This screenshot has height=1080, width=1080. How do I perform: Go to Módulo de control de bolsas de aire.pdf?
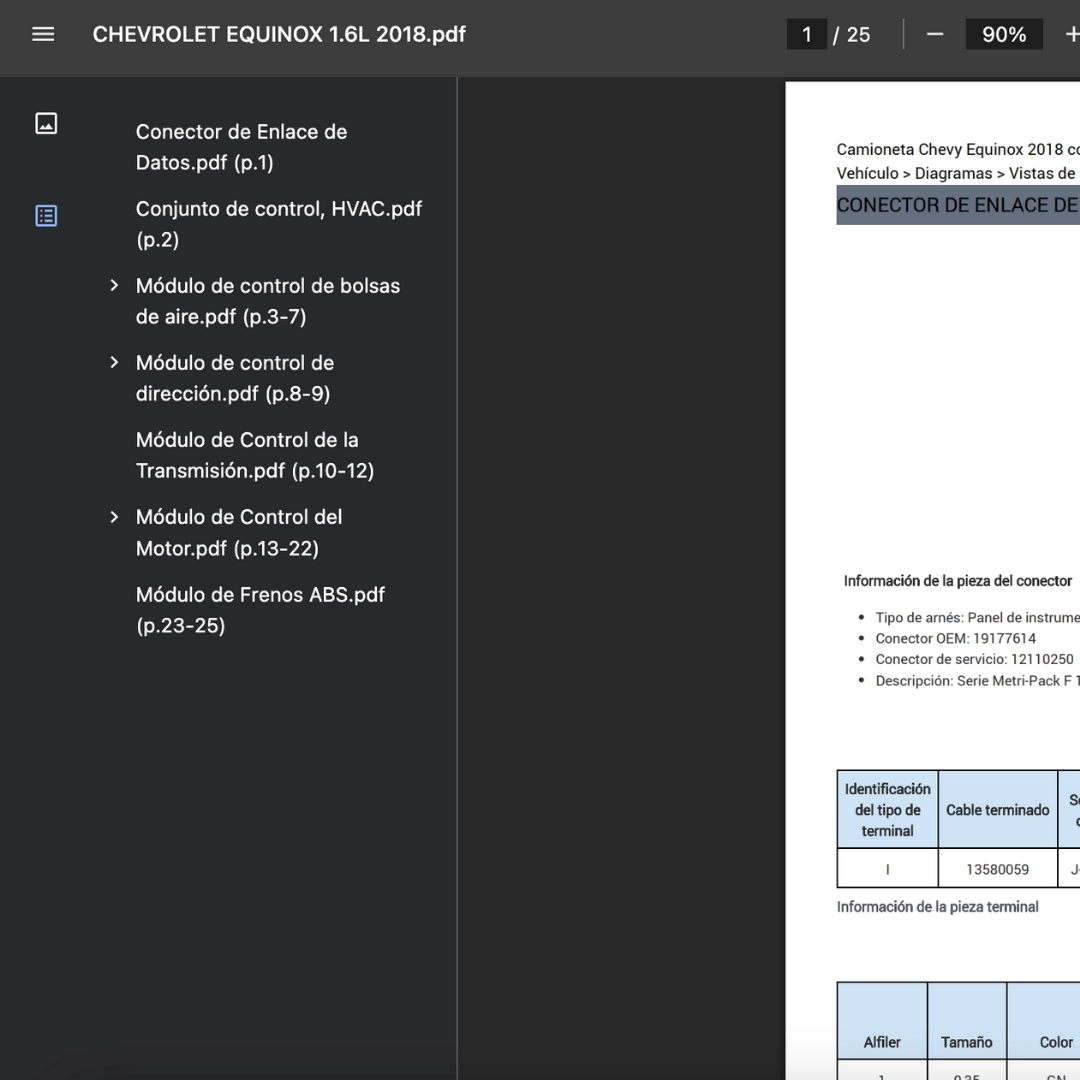point(267,302)
